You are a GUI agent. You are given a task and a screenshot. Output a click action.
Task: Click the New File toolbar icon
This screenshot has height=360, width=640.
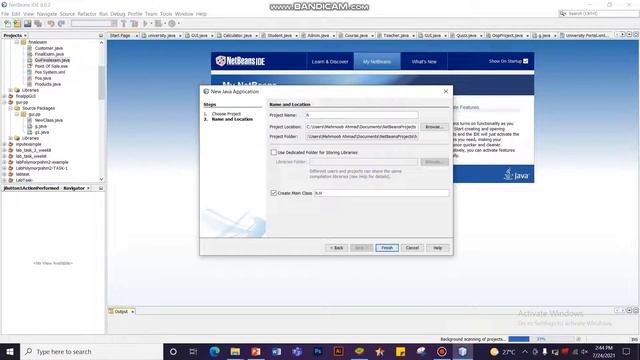click(x=7, y=24)
